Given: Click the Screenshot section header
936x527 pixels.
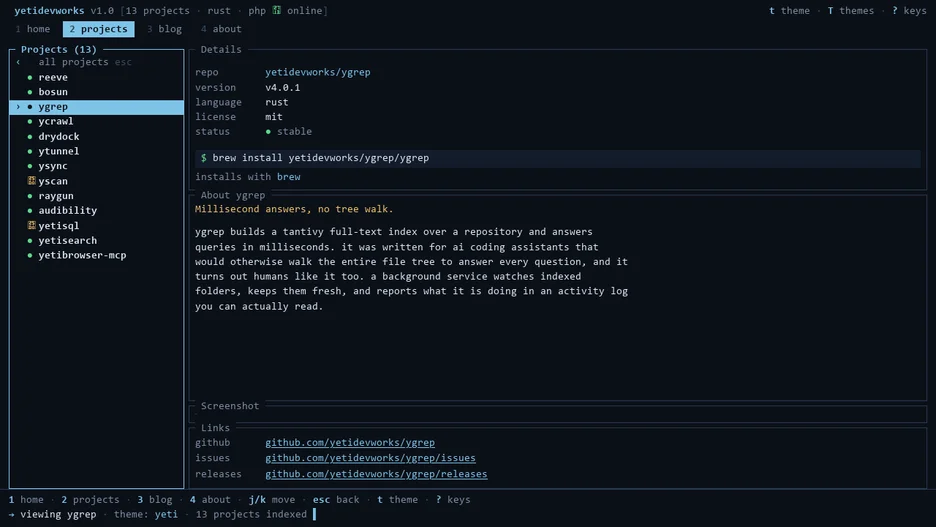Looking at the screenshot, I should click(230, 406).
